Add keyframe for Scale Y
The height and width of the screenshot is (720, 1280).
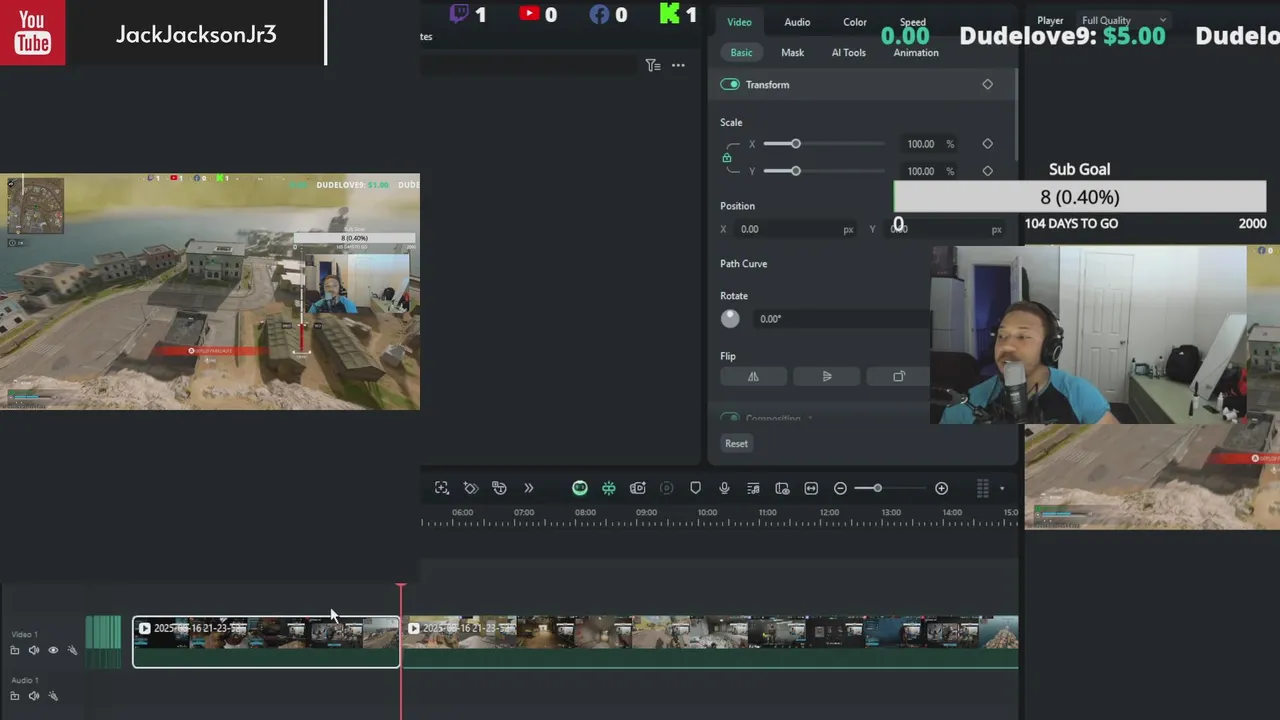pos(987,171)
